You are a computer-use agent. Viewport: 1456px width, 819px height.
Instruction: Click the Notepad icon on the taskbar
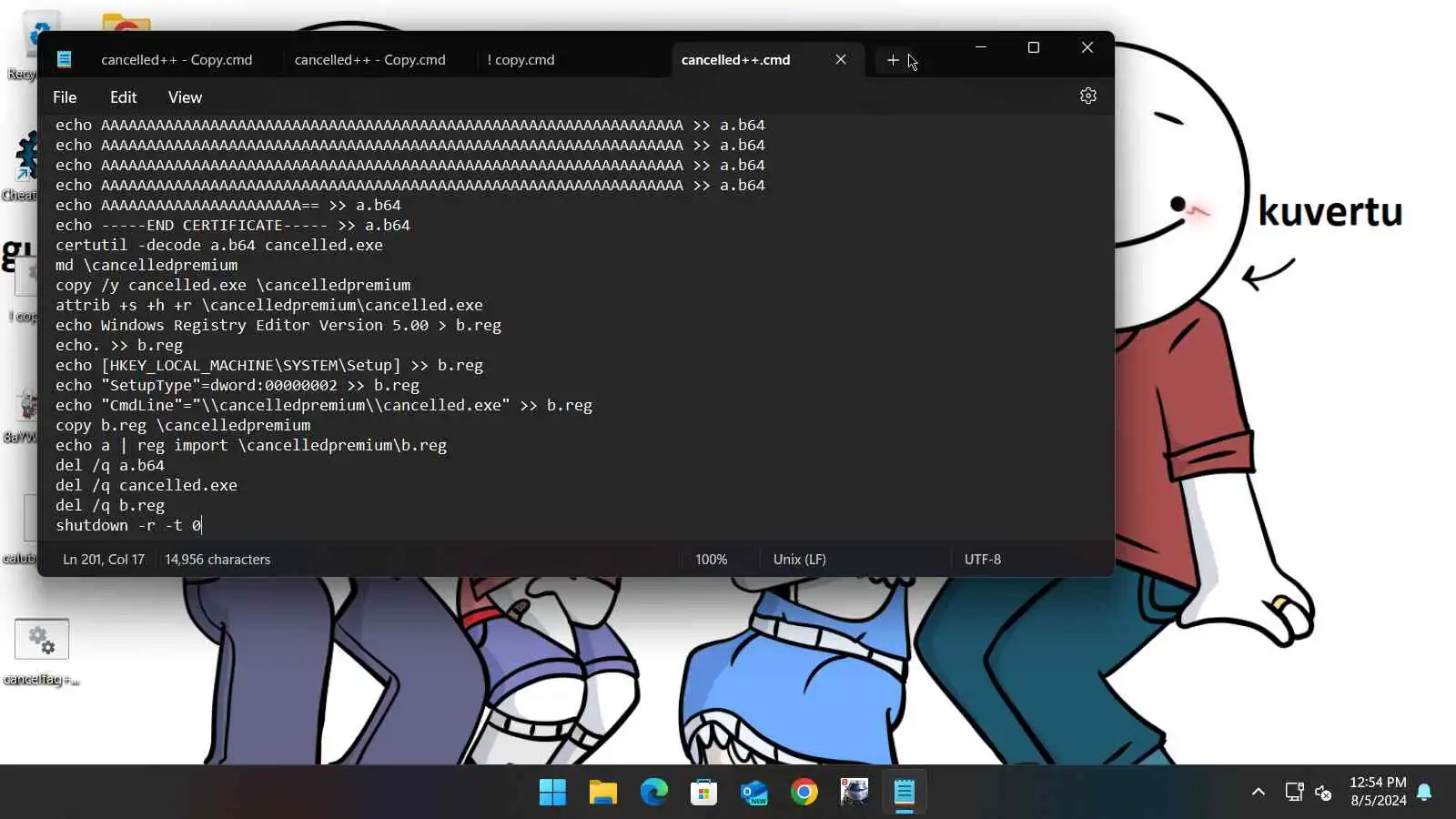tap(905, 793)
